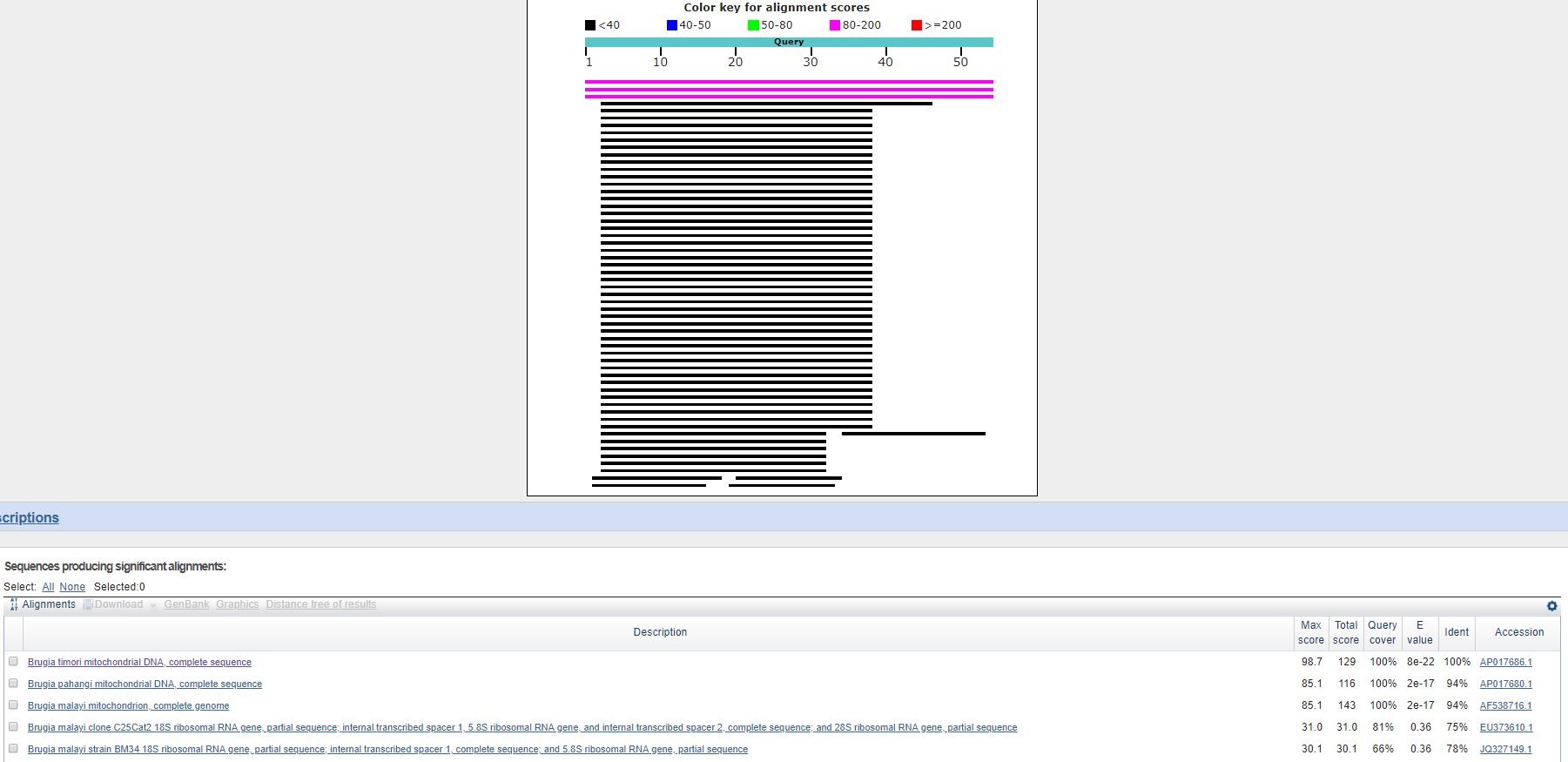
Task: Open accession AP017680.1
Action: 1506,684
